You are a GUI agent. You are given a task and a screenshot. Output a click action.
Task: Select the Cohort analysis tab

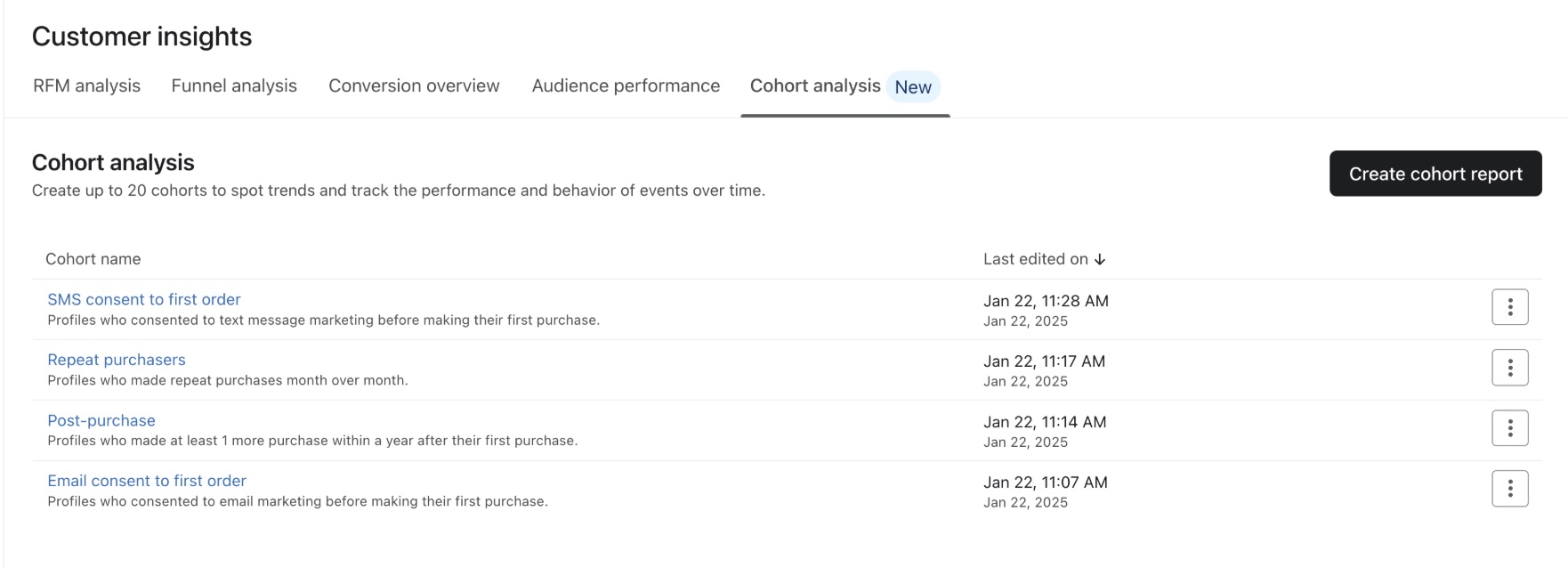815,85
